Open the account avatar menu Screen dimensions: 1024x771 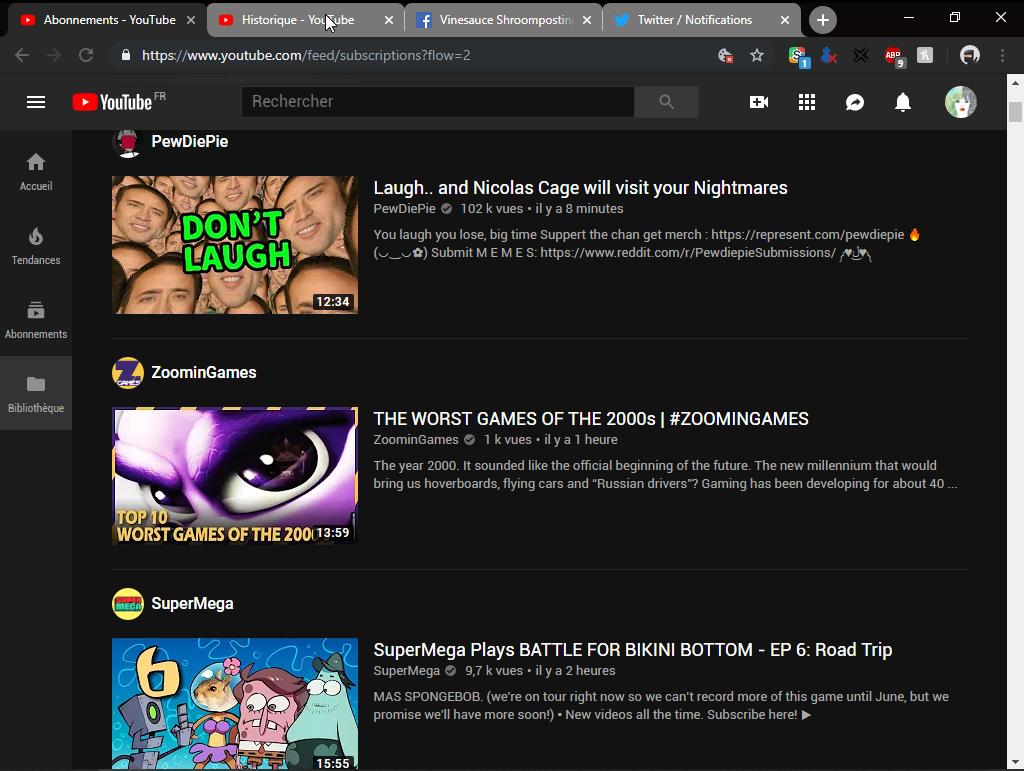pyautogui.click(x=961, y=102)
